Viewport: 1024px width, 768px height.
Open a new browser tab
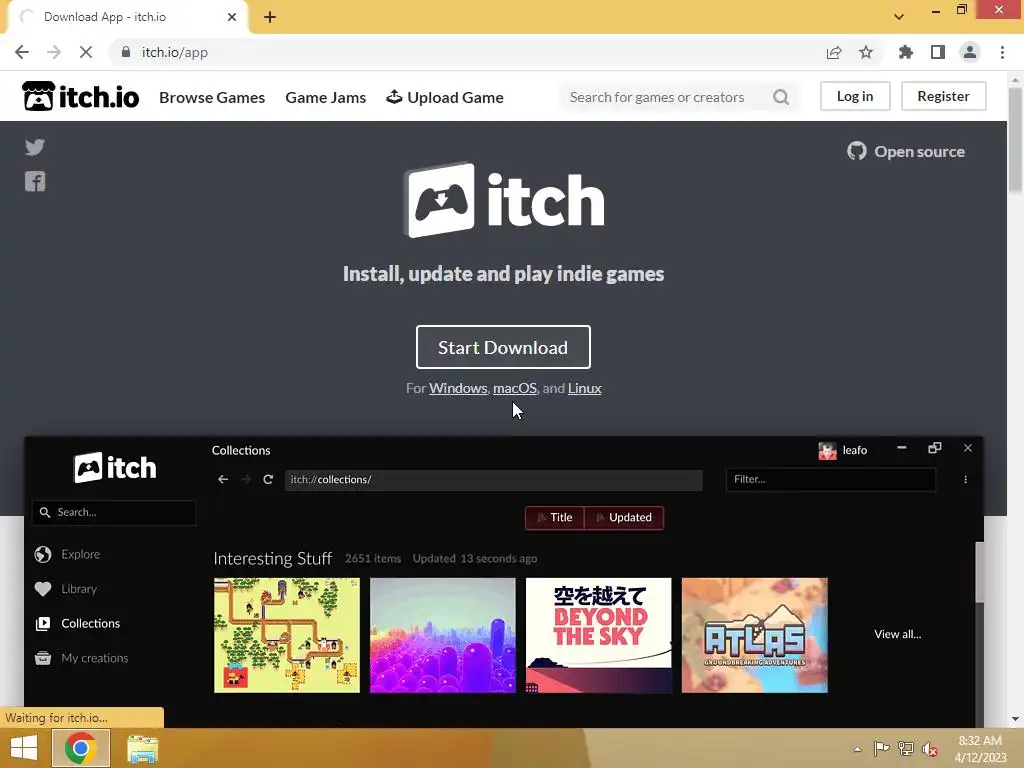tap(270, 17)
